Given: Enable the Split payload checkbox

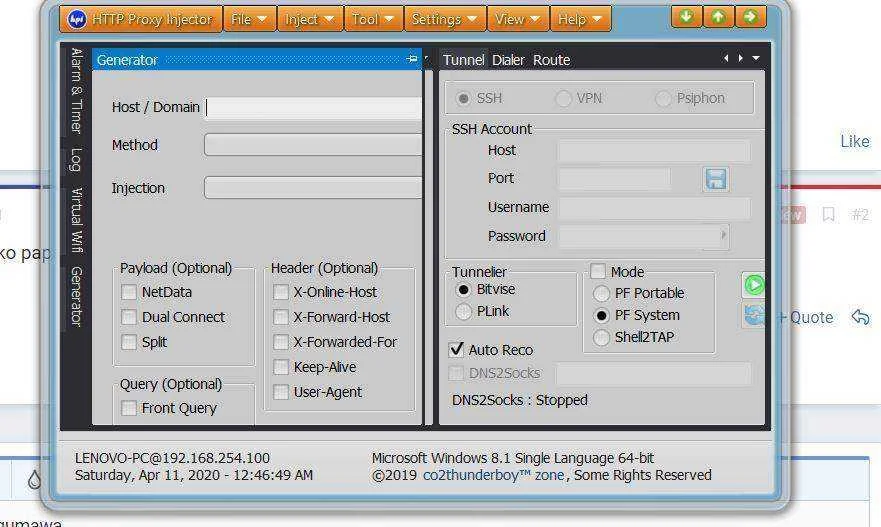Looking at the screenshot, I should pyautogui.click(x=129, y=342).
